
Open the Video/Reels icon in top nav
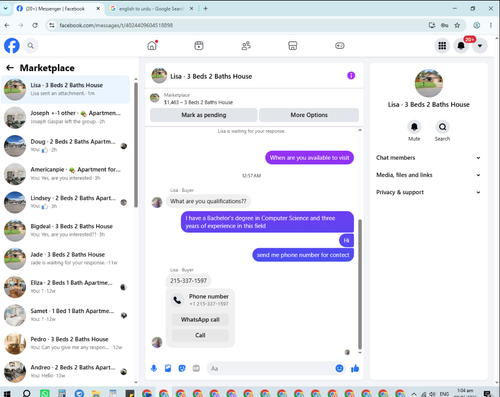pyautogui.click(x=199, y=45)
